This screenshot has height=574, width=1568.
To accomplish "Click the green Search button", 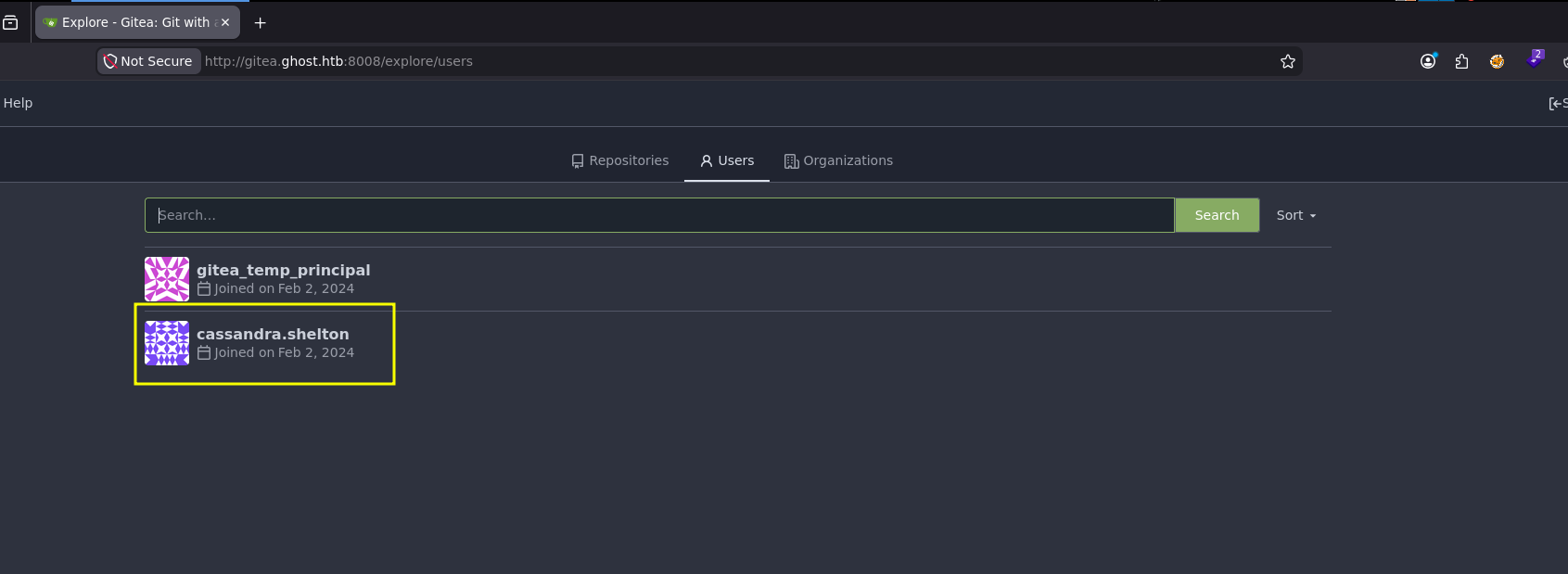I will pos(1217,215).
